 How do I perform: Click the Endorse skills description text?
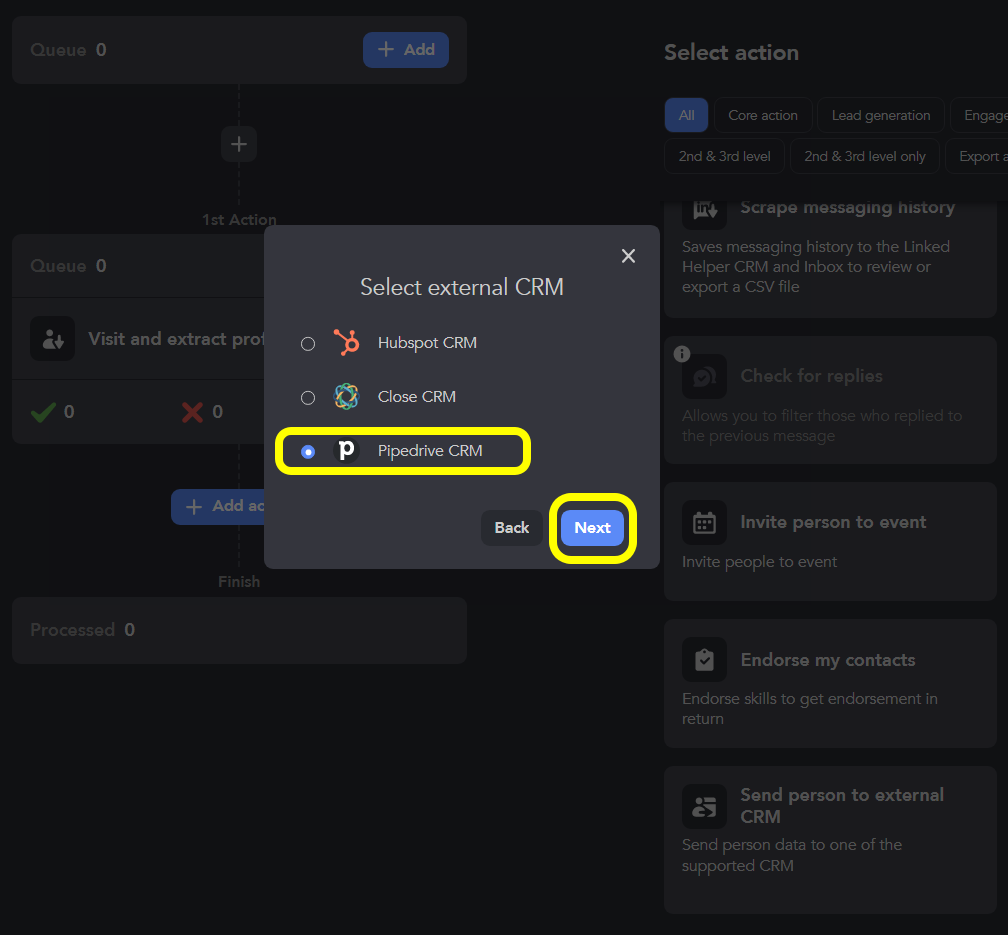click(x=810, y=709)
